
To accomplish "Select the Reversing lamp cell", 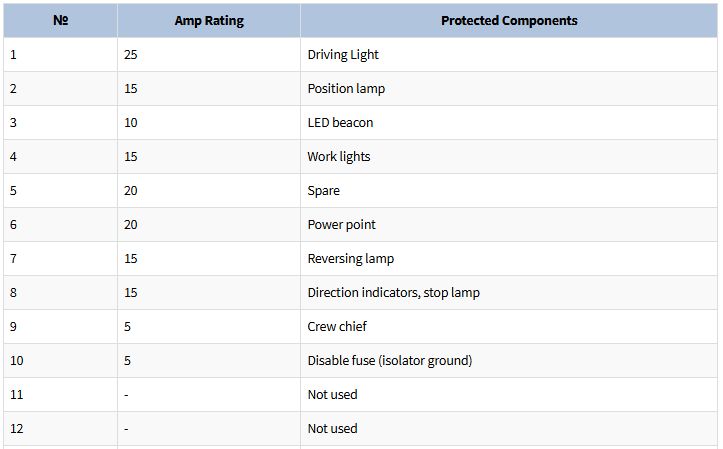I will click(x=351, y=259).
